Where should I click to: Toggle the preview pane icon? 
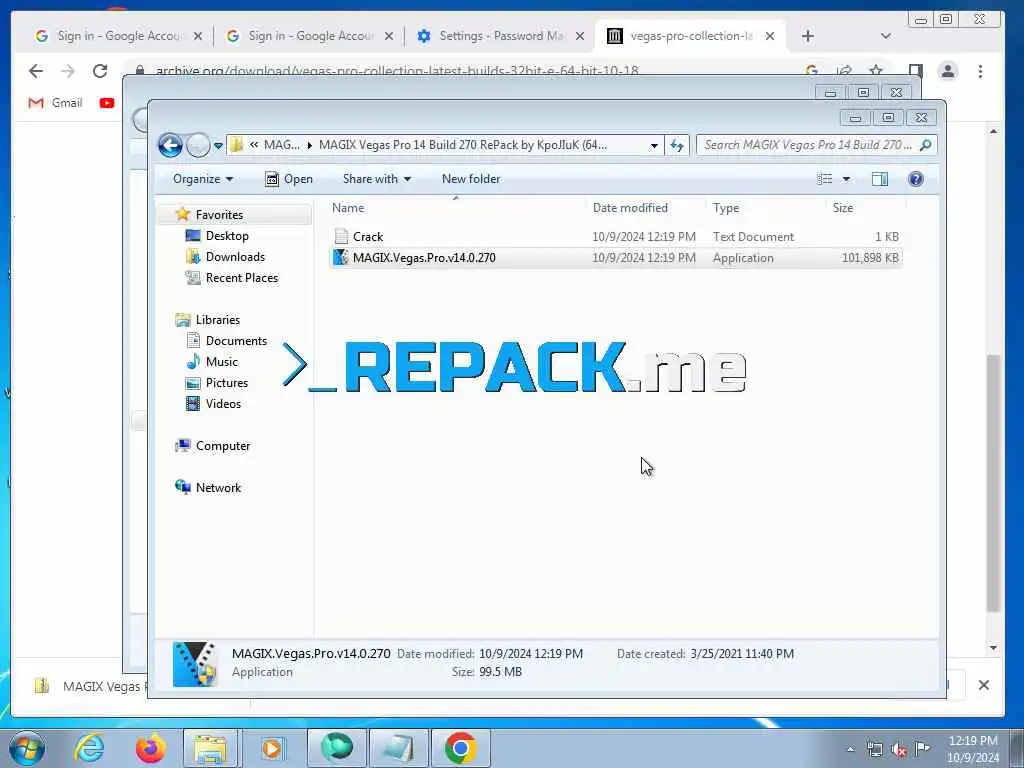click(x=880, y=179)
